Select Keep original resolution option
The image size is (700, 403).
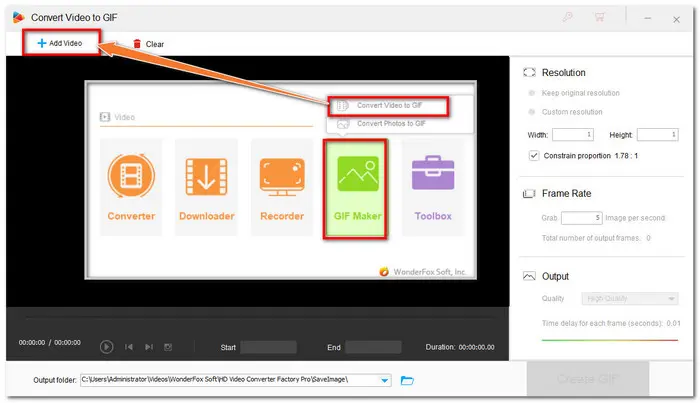(575, 93)
